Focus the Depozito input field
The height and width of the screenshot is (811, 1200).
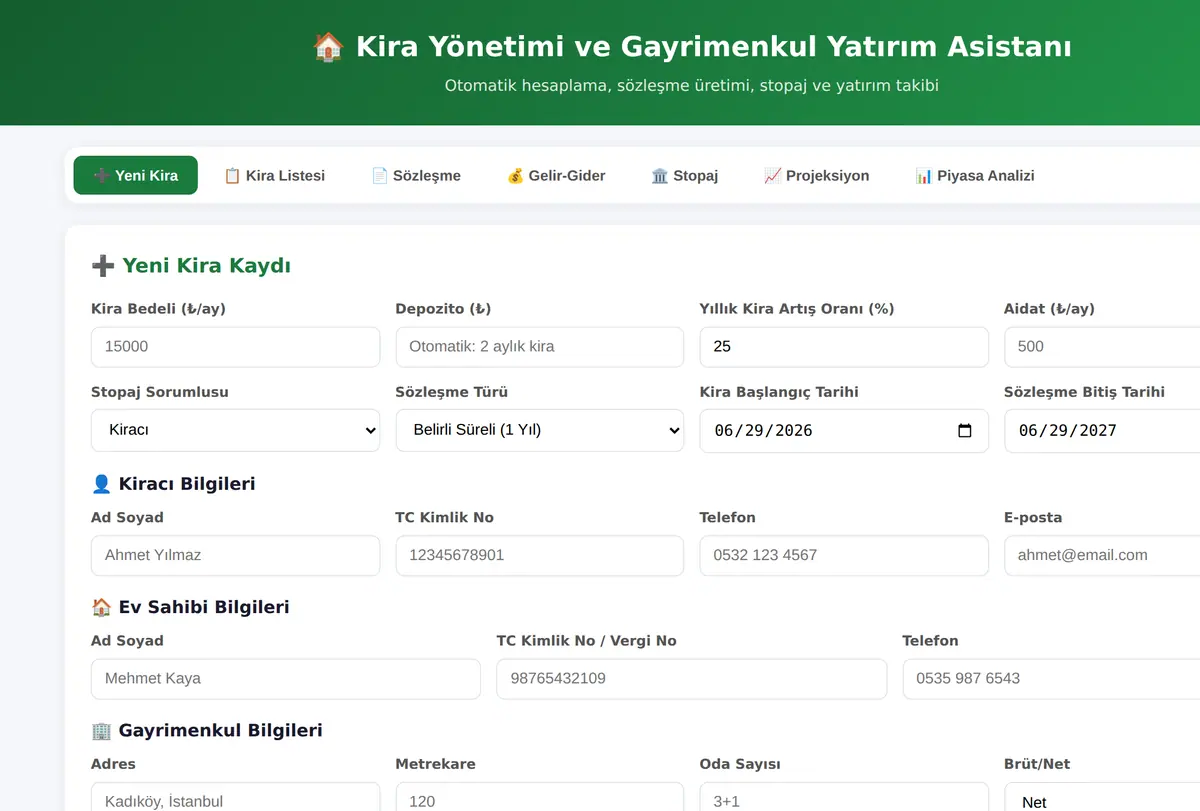[540, 346]
